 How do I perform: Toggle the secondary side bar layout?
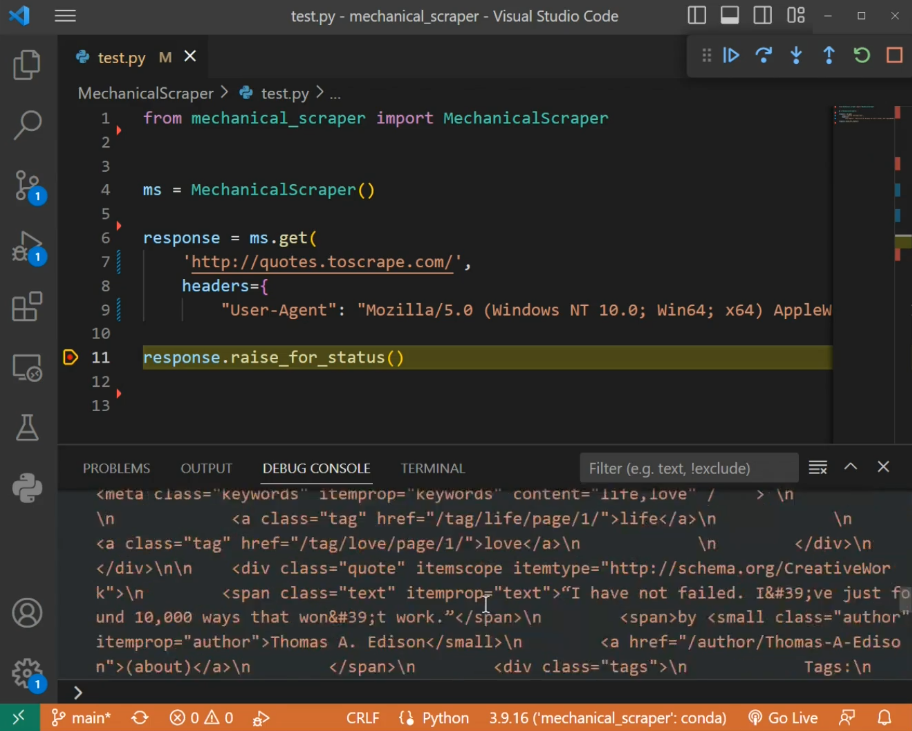click(763, 16)
